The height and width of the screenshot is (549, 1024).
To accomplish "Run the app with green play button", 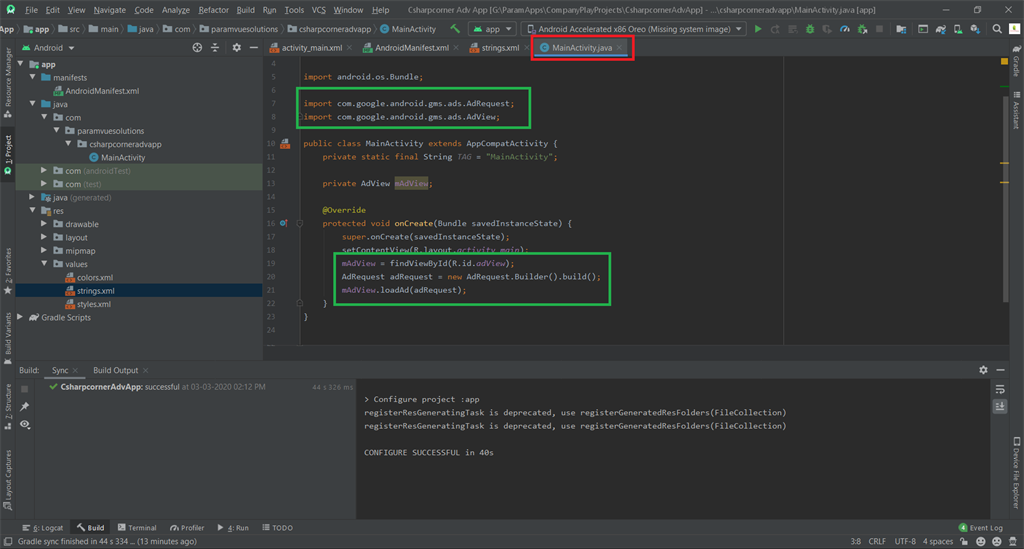I will pyautogui.click(x=758, y=29).
